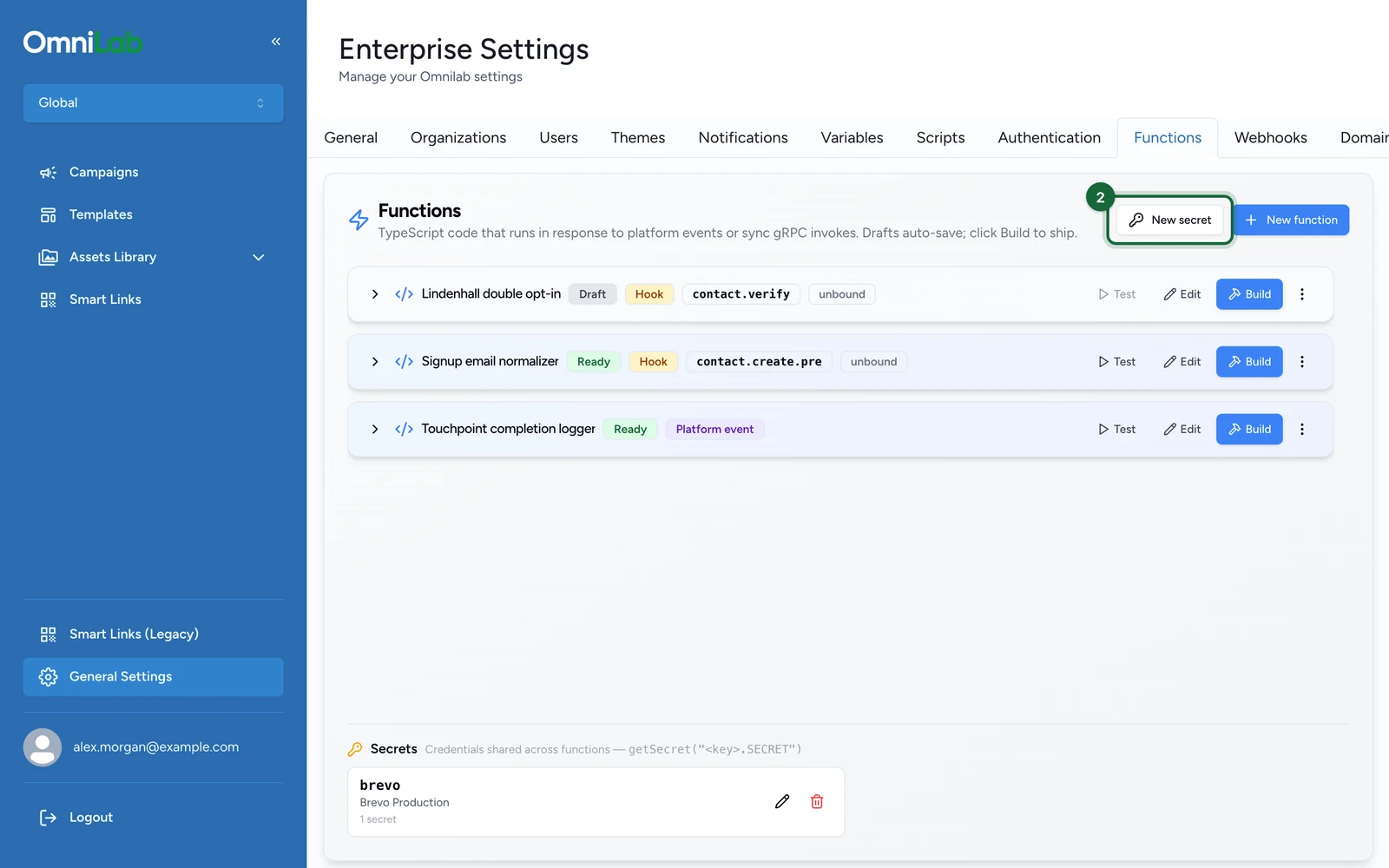Build the Lindenhall double opt-in function
Image resolution: width=1389 pixels, height=868 pixels.
[x=1249, y=294]
